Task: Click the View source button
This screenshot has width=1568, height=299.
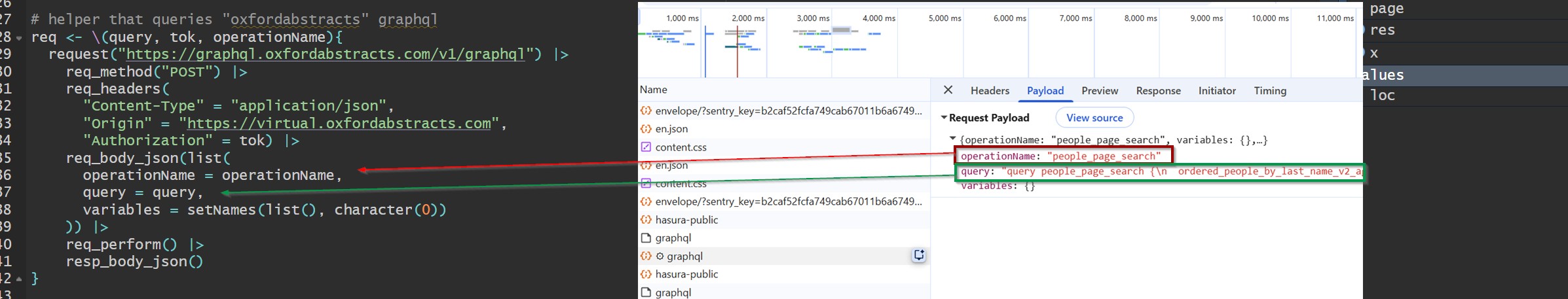Action: tap(1094, 118)
